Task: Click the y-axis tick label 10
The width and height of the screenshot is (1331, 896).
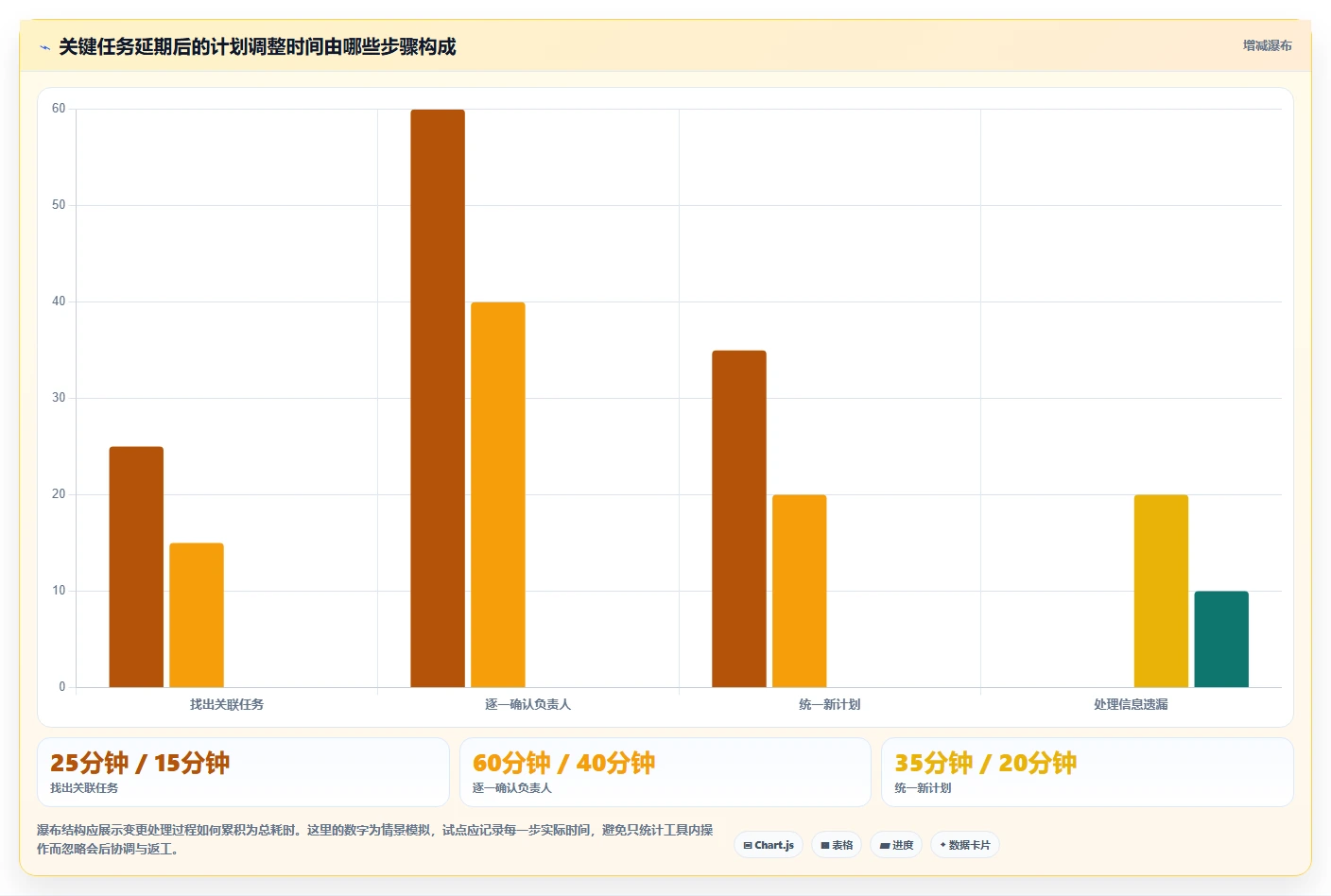Action: pos(59,591)
